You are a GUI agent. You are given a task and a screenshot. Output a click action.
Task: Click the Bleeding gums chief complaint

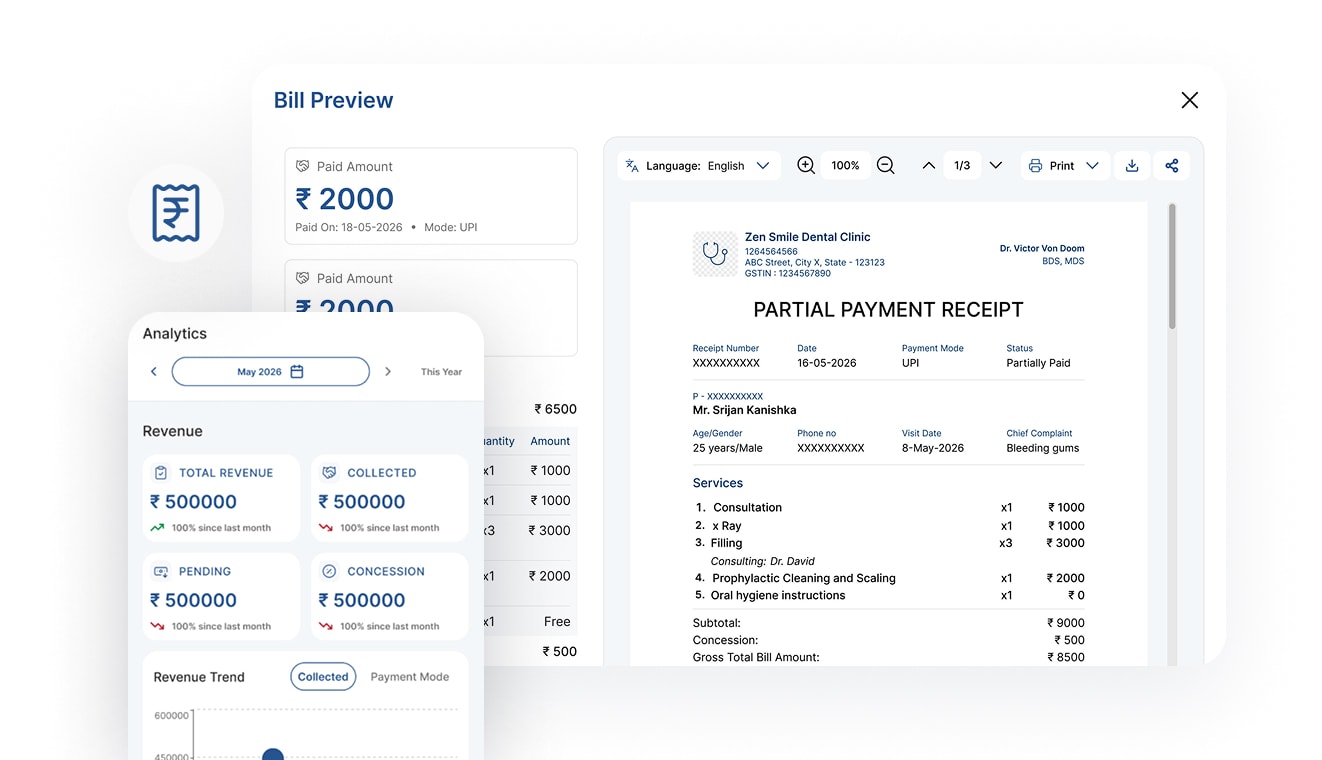click(1043, 448)
